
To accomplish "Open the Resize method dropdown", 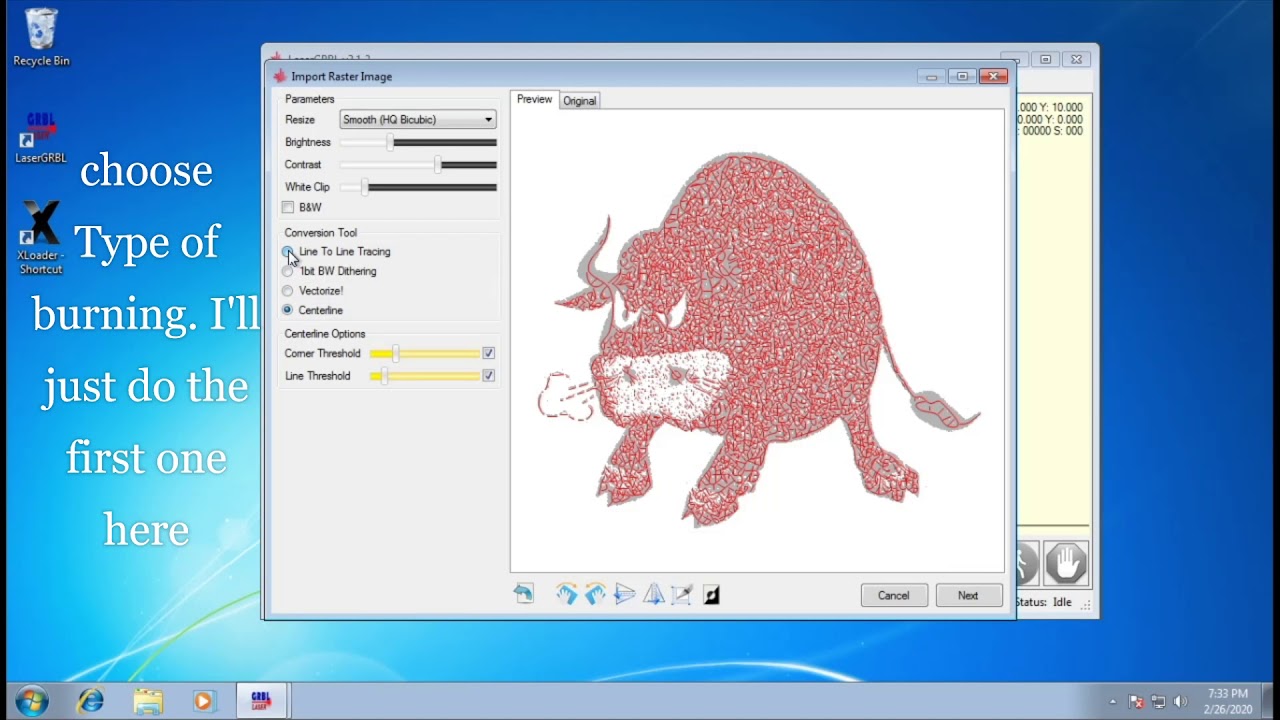I will click(418, 120).
